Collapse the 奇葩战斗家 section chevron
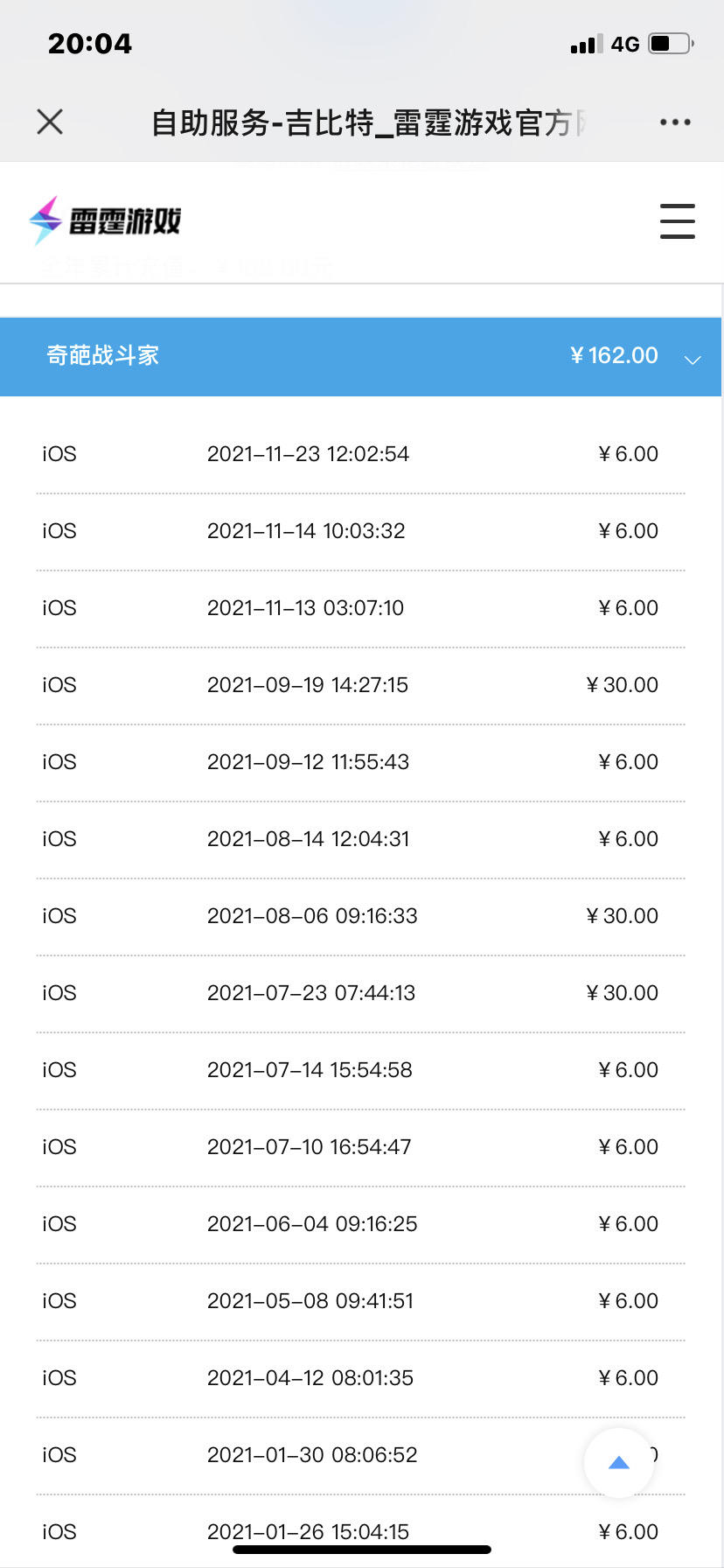The height and width of the screenshot is (1568, 724). tap(693, 359)
